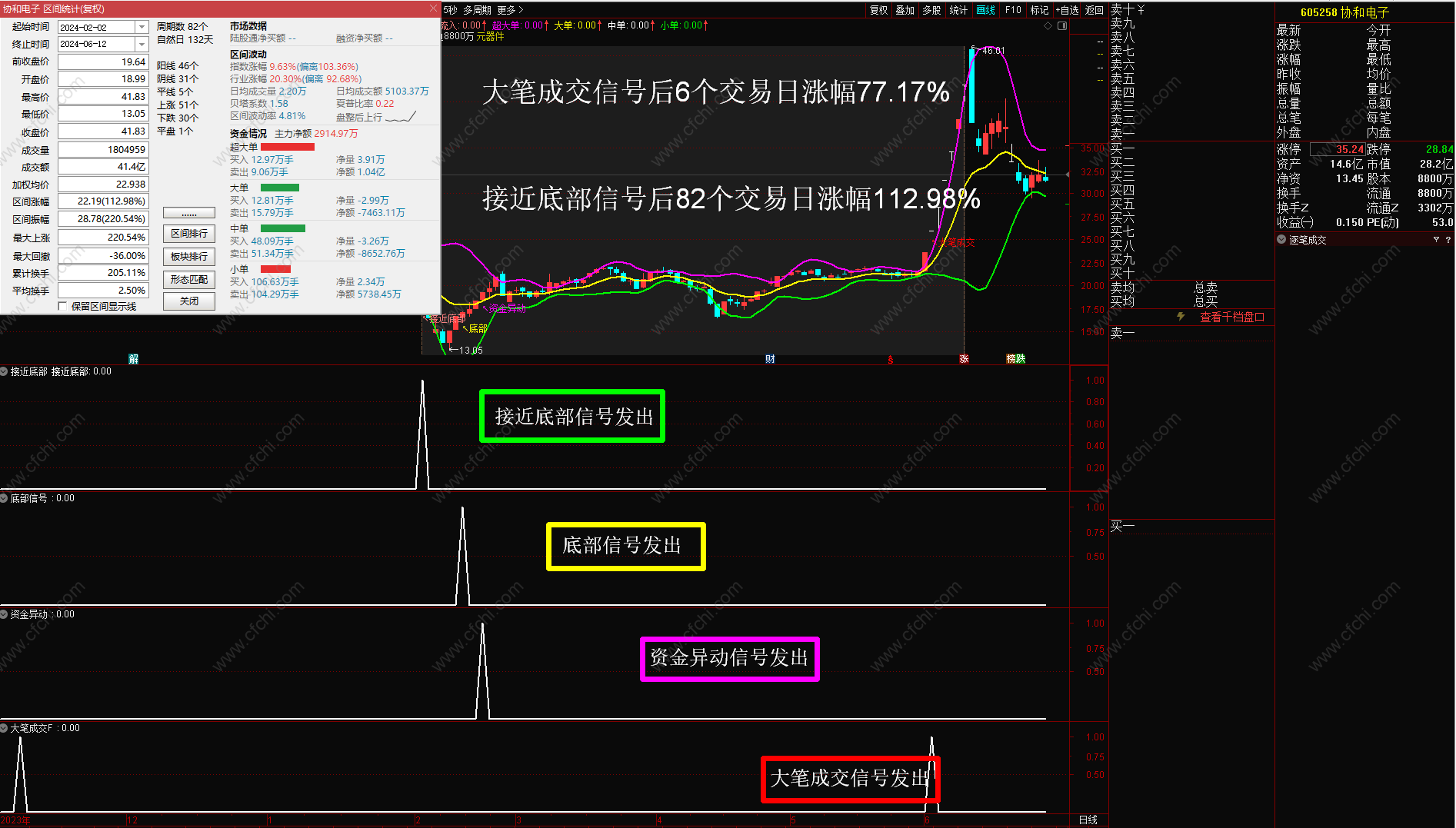This screenshot has width=1456, height=828.
Task: Tick the 保留区间显示线 checkbox
Action: pyautogui.click(x=63, y=306)
